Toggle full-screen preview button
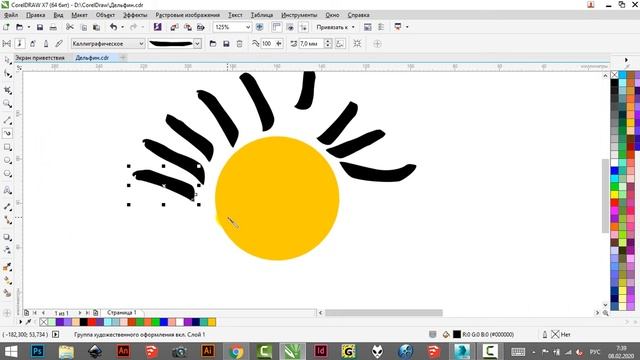Viewport: 640px width, 360px height. (x=260, y=27)
